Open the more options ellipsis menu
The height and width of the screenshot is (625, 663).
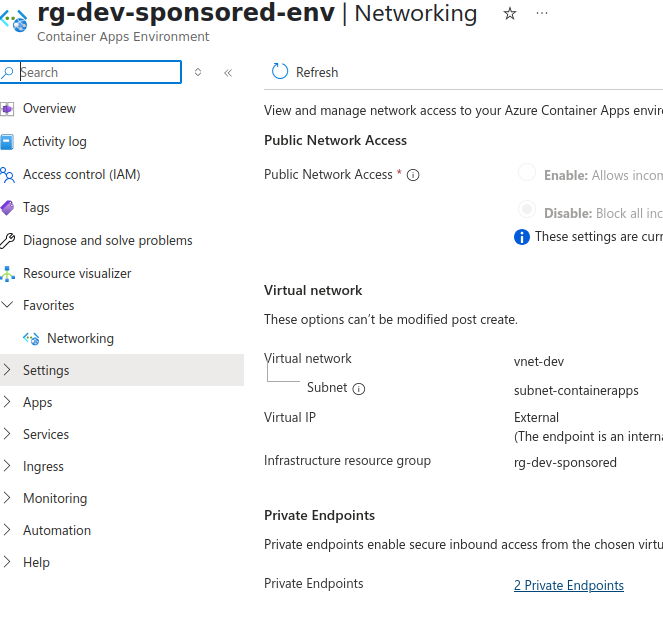pos(542,13)
